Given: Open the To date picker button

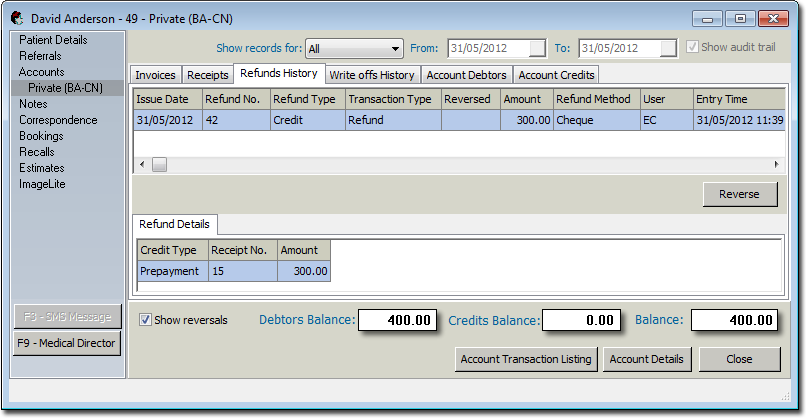Looking at the screenshot, I should click(667, 48).
